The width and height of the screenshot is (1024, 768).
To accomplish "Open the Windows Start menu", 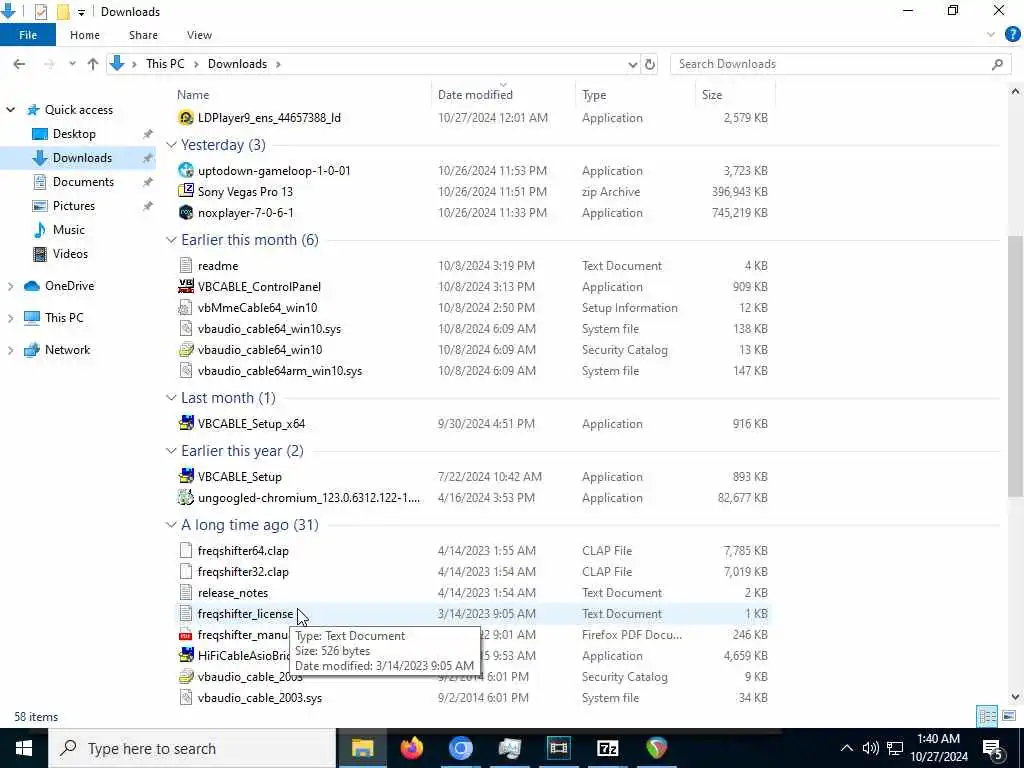I will pyautogui.click(x=24, y=748).
